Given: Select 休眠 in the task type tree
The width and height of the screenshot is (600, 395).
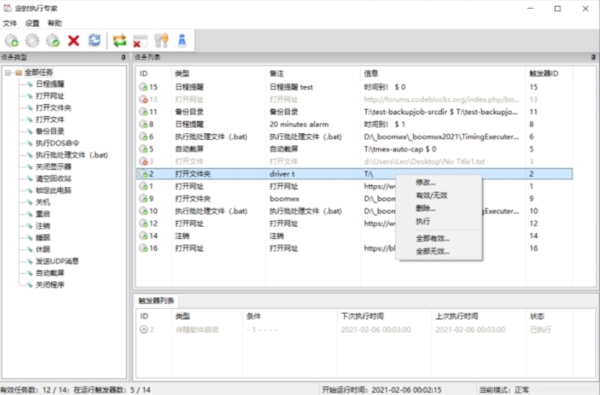Looking at the screenshot, I should (x=43, y=250).
